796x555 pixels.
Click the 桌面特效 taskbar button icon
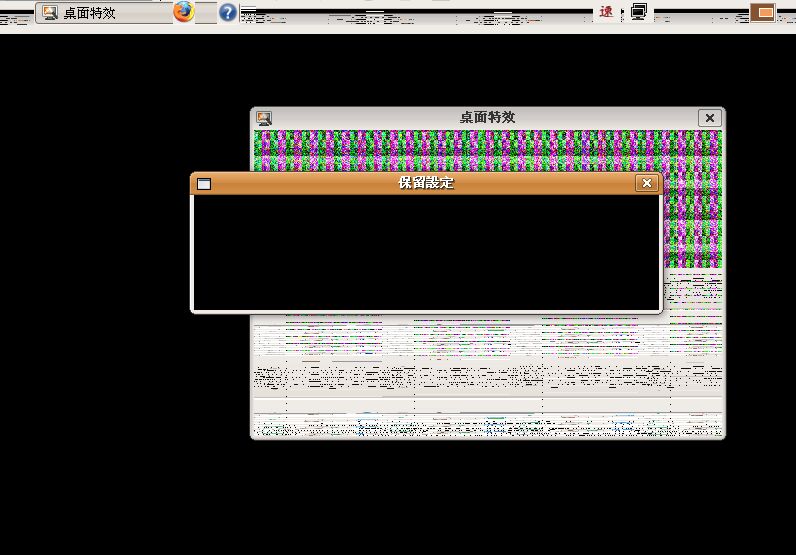[50, 13]
